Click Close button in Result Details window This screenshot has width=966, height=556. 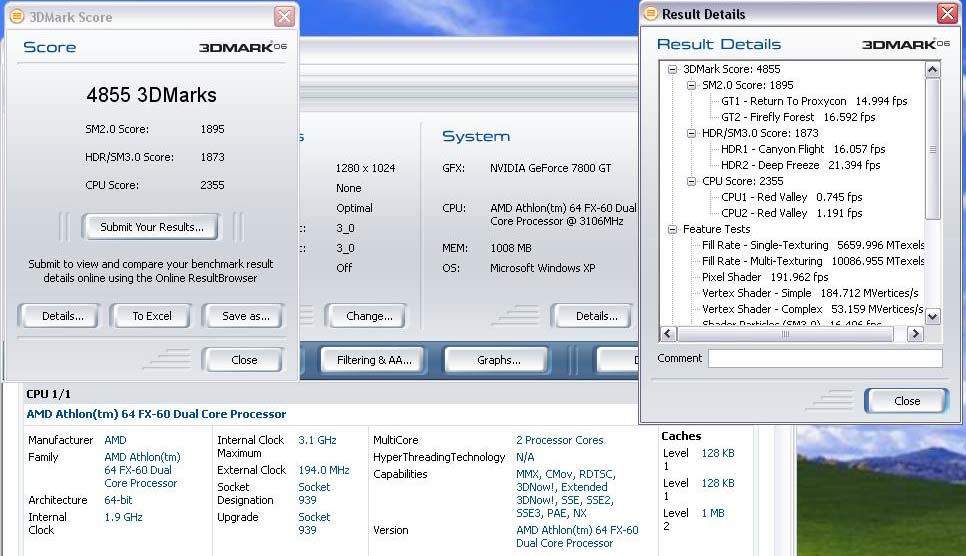(907, 401)
